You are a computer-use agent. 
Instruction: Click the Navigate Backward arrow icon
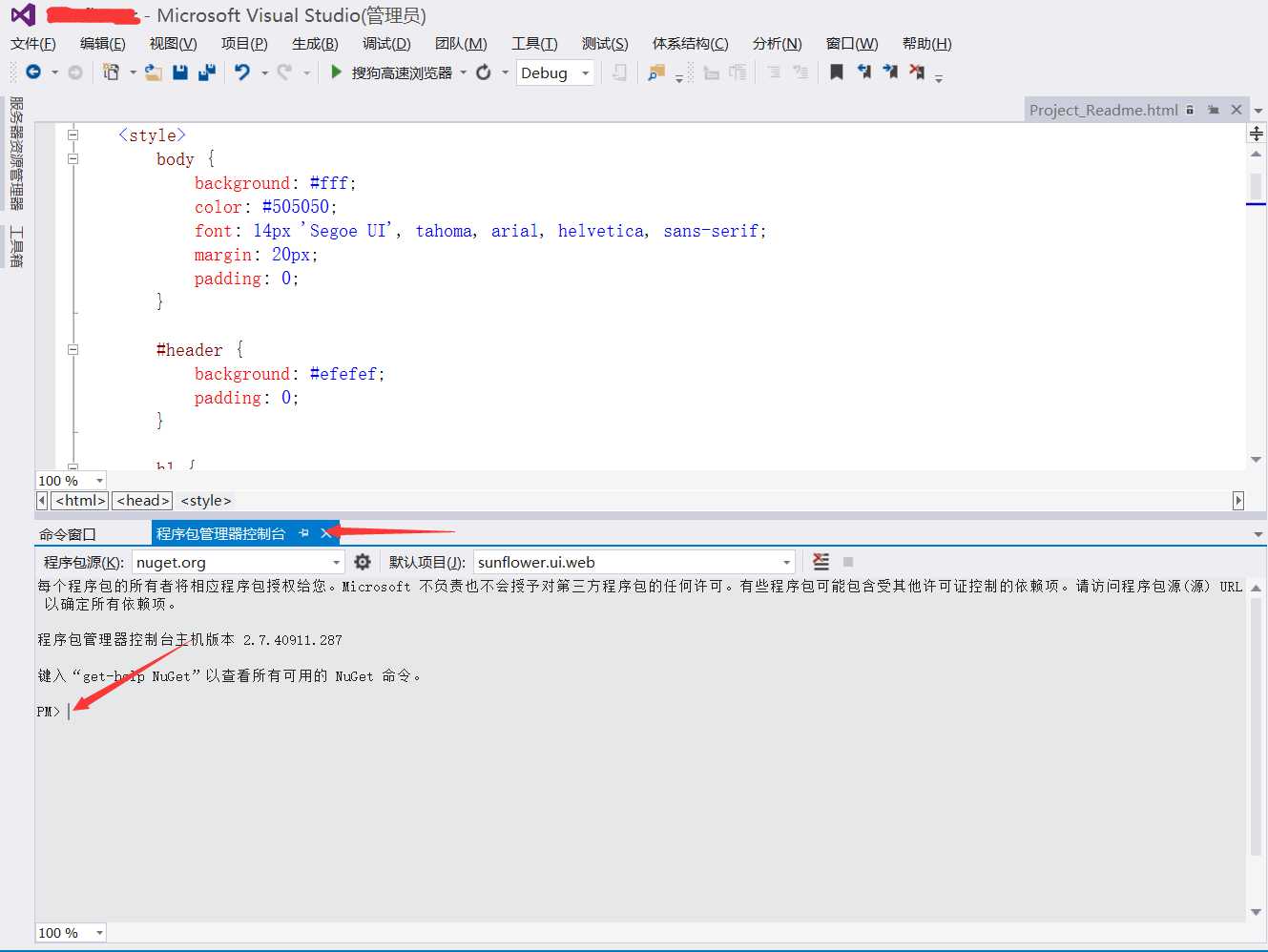pyautogui.click(x=33, y=72)
